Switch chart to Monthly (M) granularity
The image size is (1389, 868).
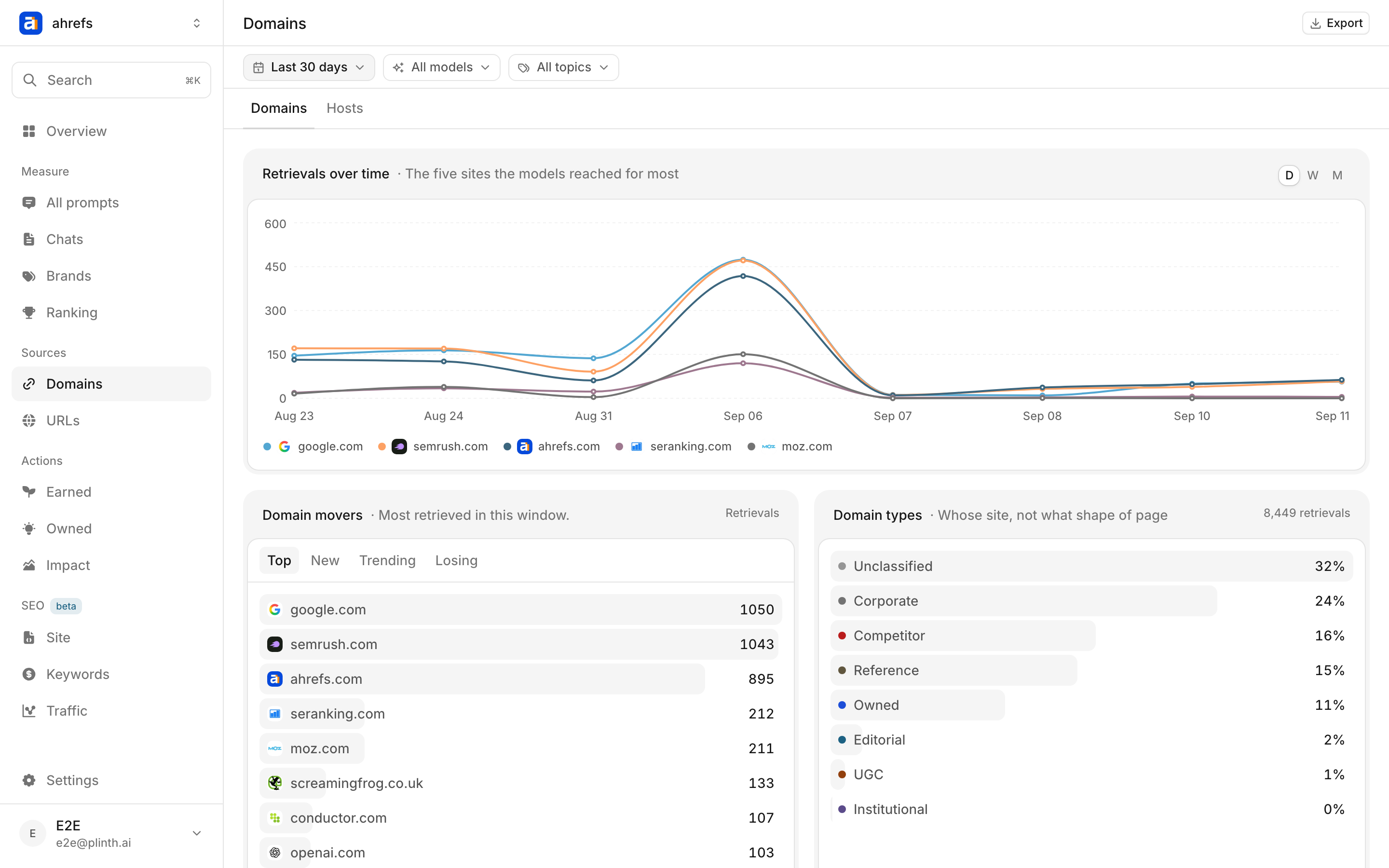tap(1337, 175)
